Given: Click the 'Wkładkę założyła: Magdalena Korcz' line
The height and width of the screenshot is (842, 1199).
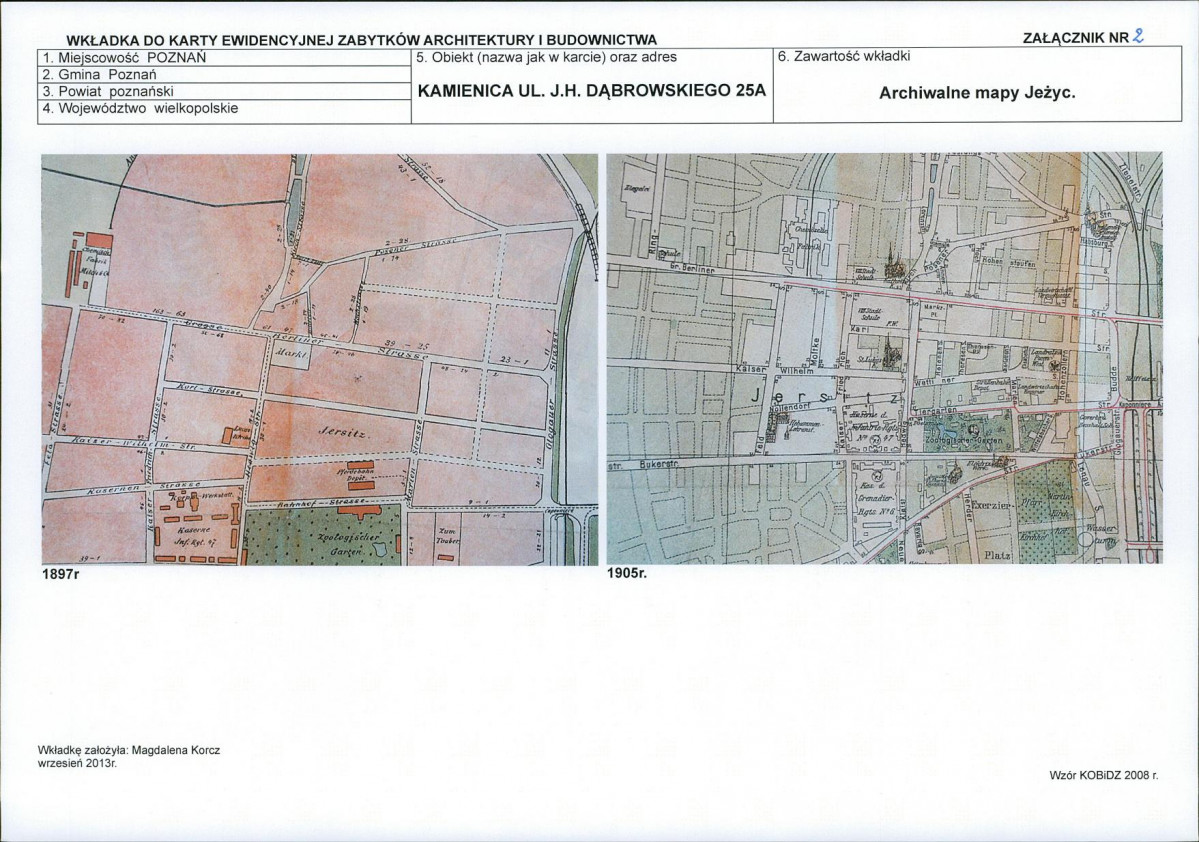Looking at the screenshot, I should 128,750.
